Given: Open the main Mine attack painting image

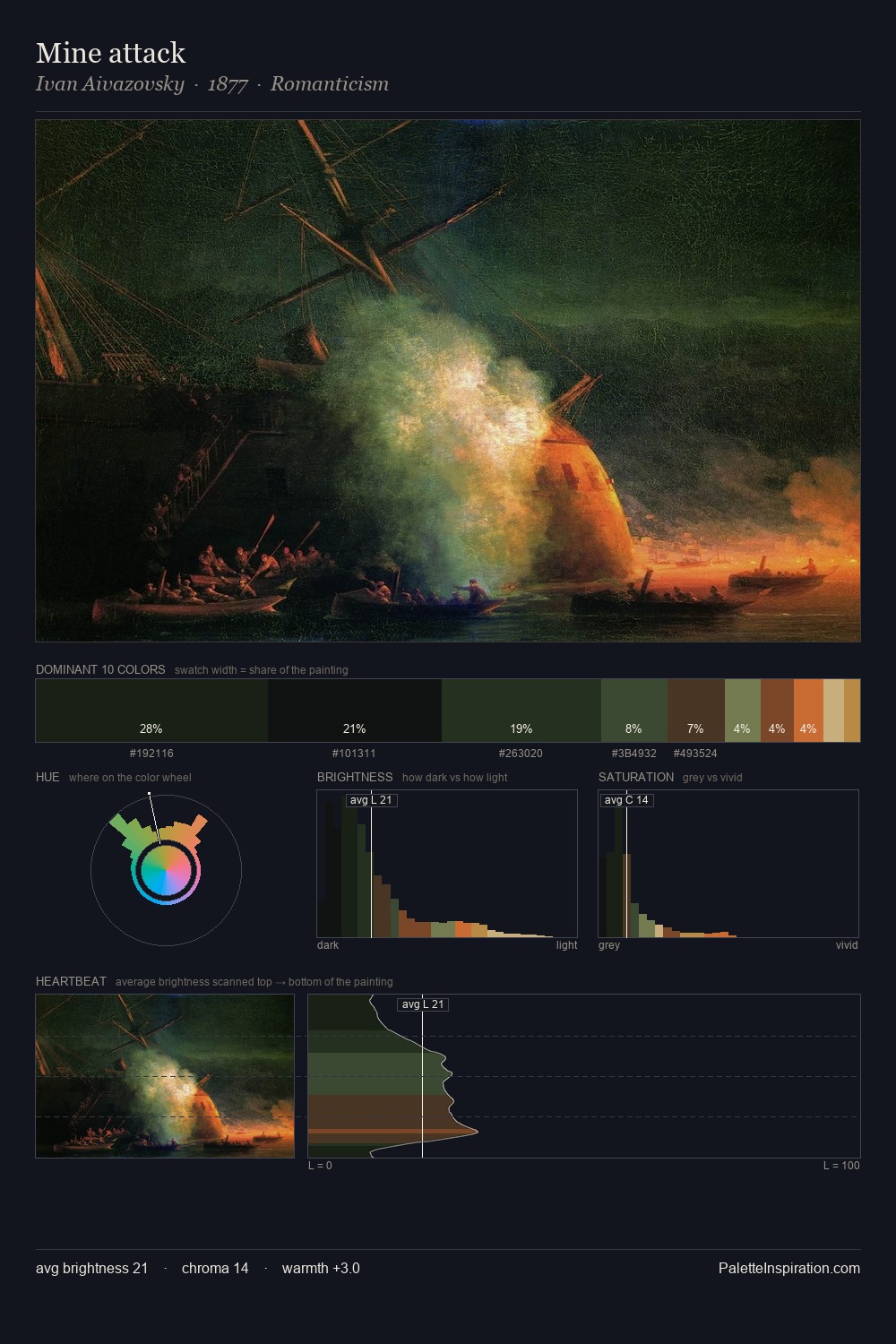Looking at the screenshot, I should tap(448, 381).
